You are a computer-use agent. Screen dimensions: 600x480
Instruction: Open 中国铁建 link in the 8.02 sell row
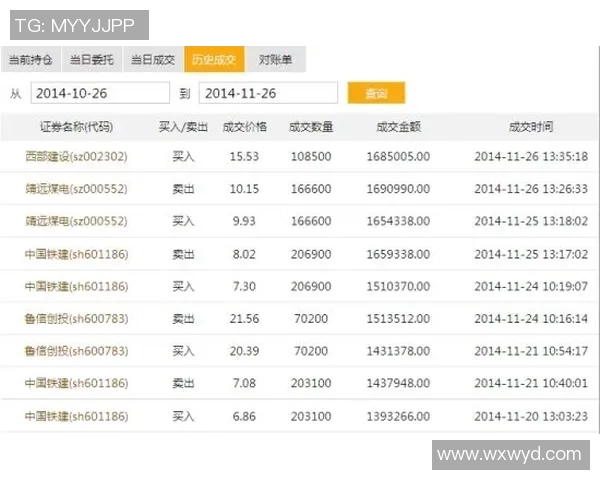(x=76, y=254)
